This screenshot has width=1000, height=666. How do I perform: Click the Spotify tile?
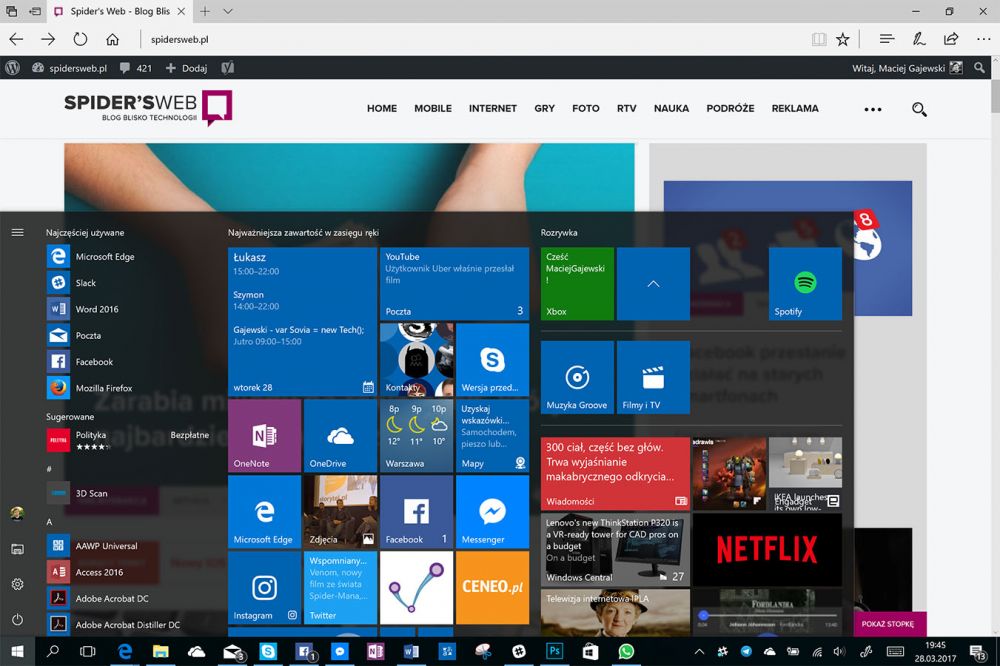[x=805, y=284]
